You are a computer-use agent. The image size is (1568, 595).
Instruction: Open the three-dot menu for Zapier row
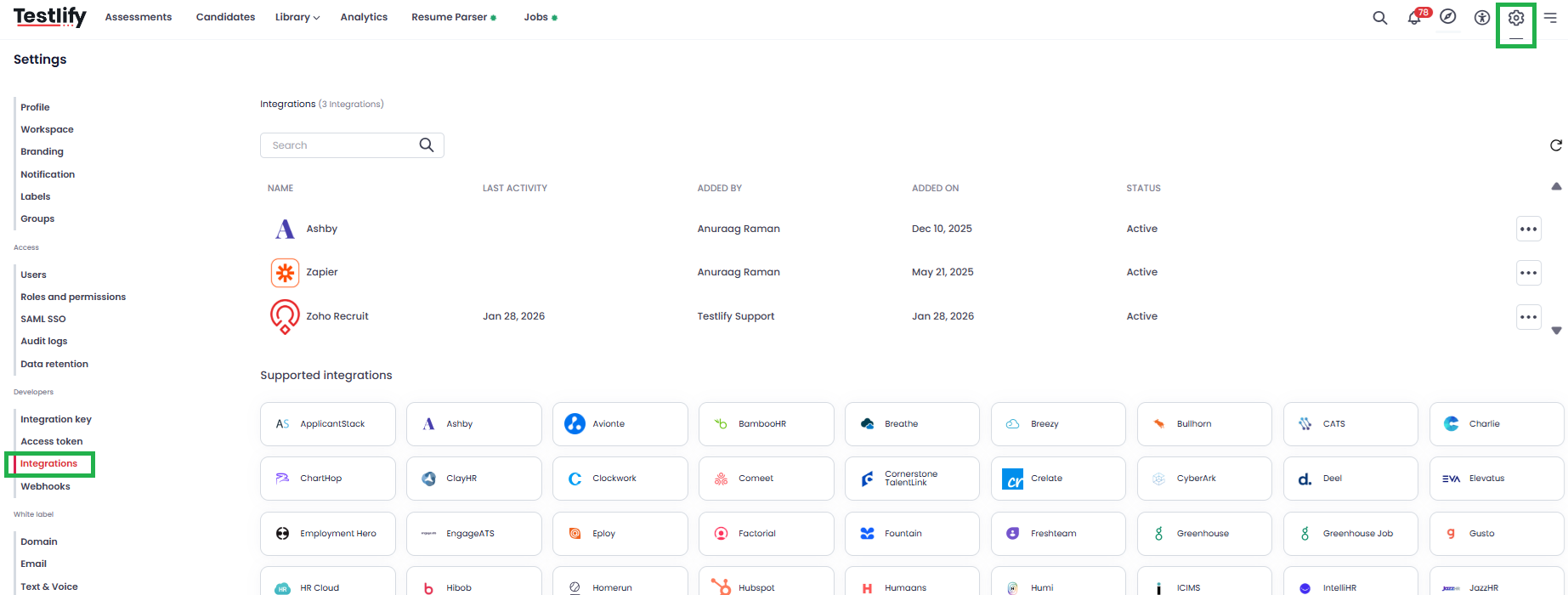[1529, 273]
